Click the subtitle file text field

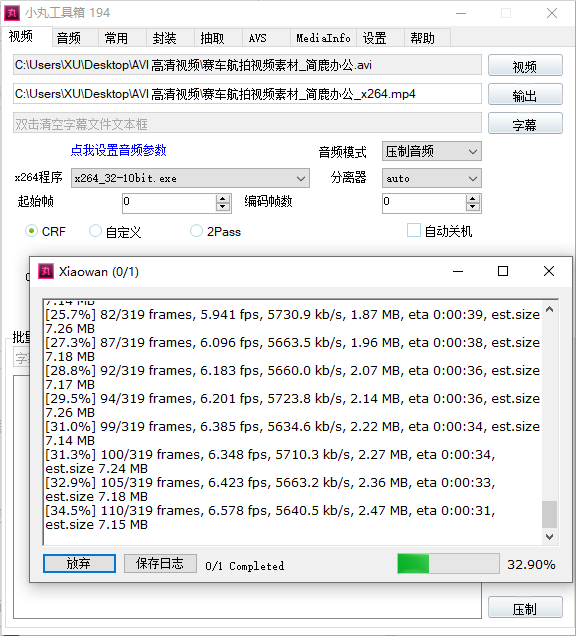[247, 123]
